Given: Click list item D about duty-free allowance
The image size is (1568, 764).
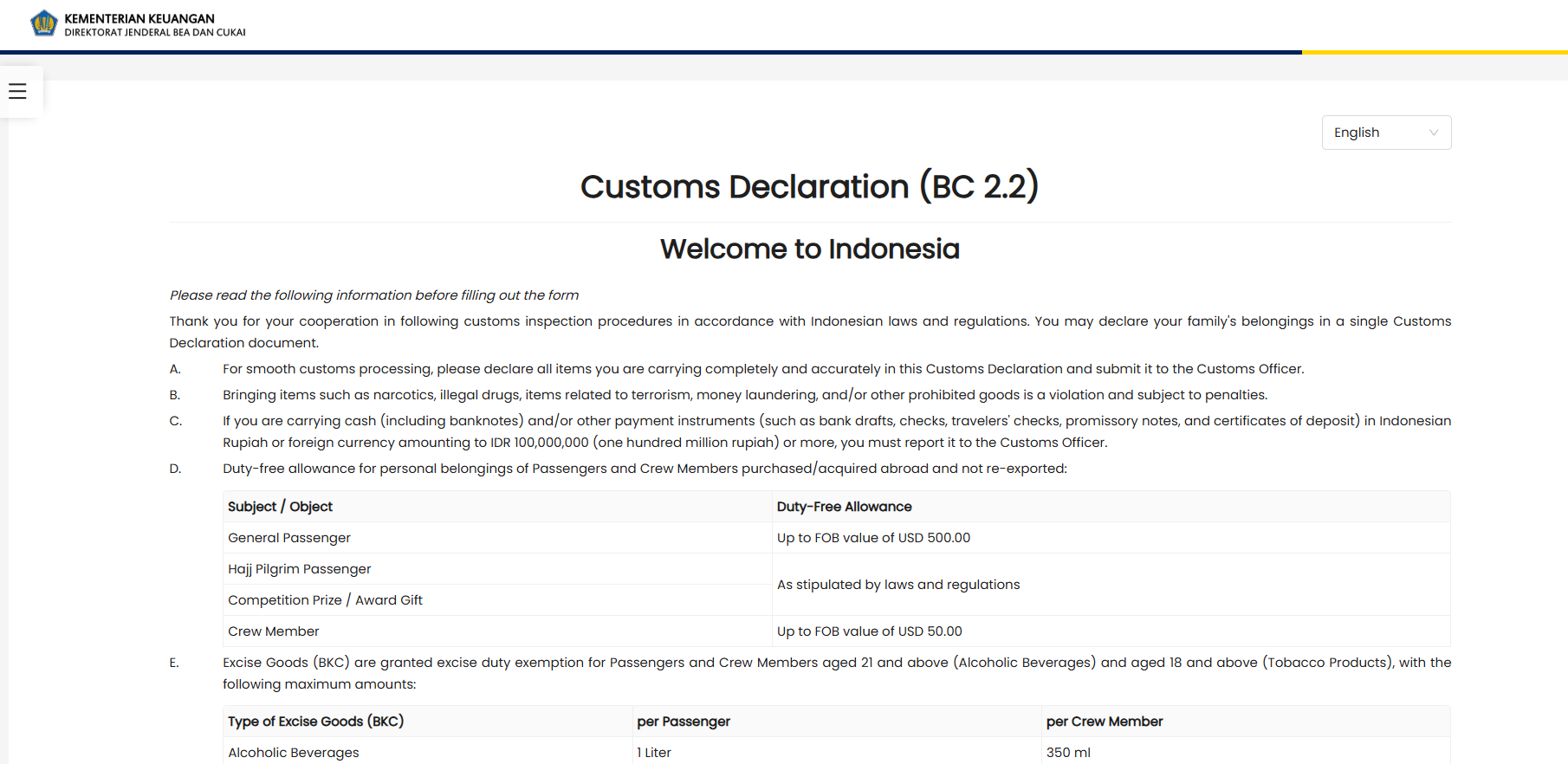Looking at the screenshot, I should (645, 469).
